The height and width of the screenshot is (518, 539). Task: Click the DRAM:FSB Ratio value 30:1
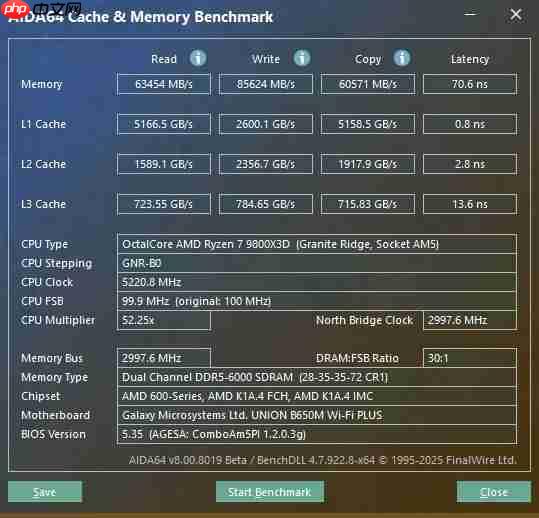tap(470, 358)
